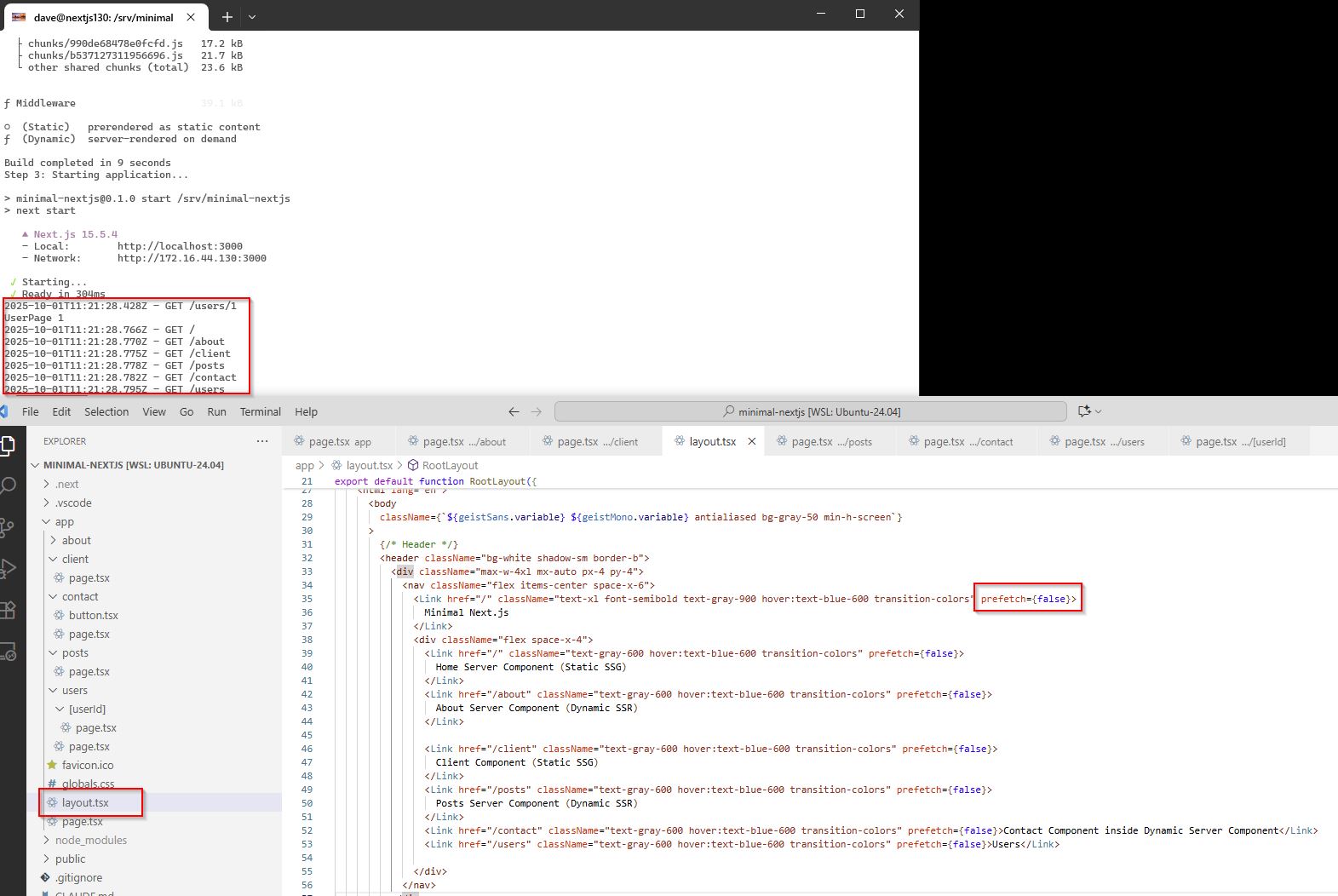This screenshot has height=896, width=1338.
Task: Click the Copilot chat icon in title bar
Action: [x=1084, y=411]
